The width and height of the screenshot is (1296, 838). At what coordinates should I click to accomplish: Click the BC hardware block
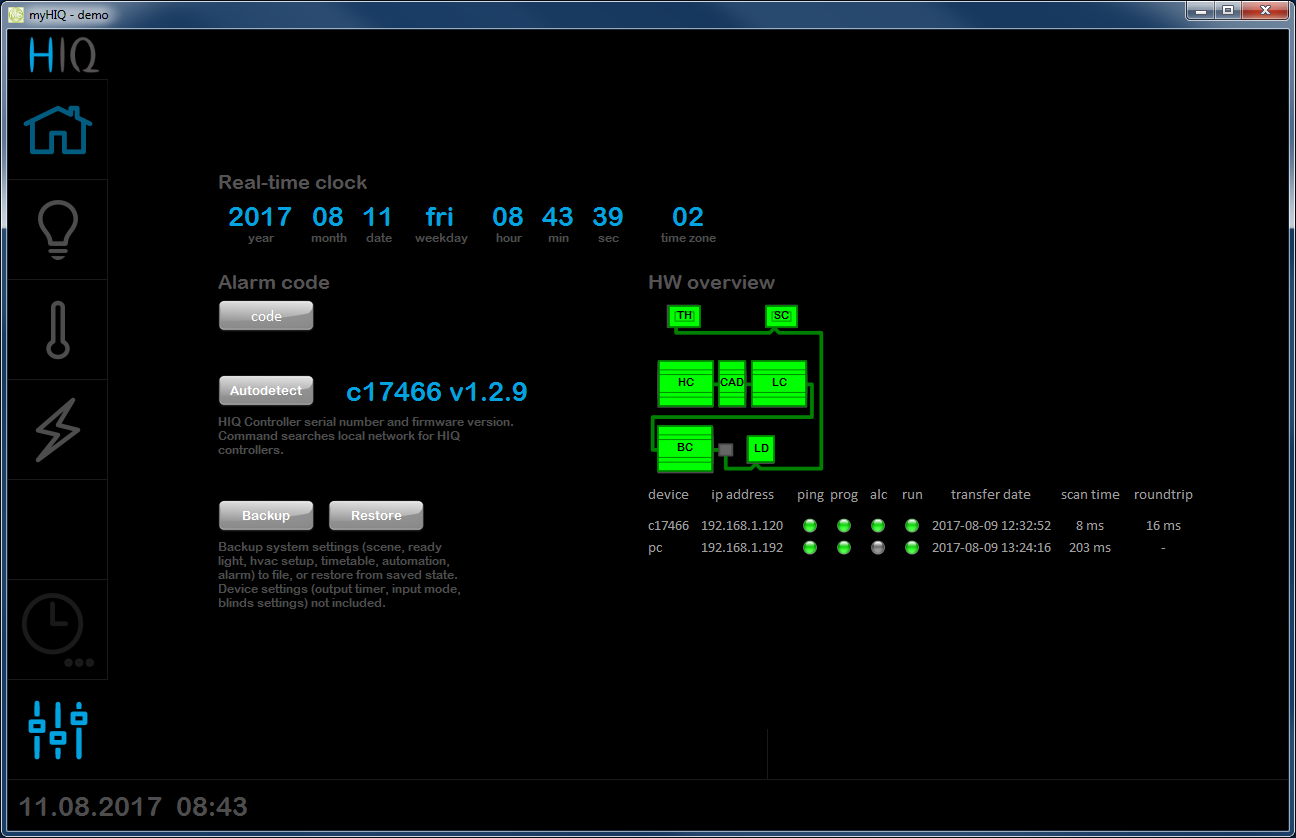685,448
